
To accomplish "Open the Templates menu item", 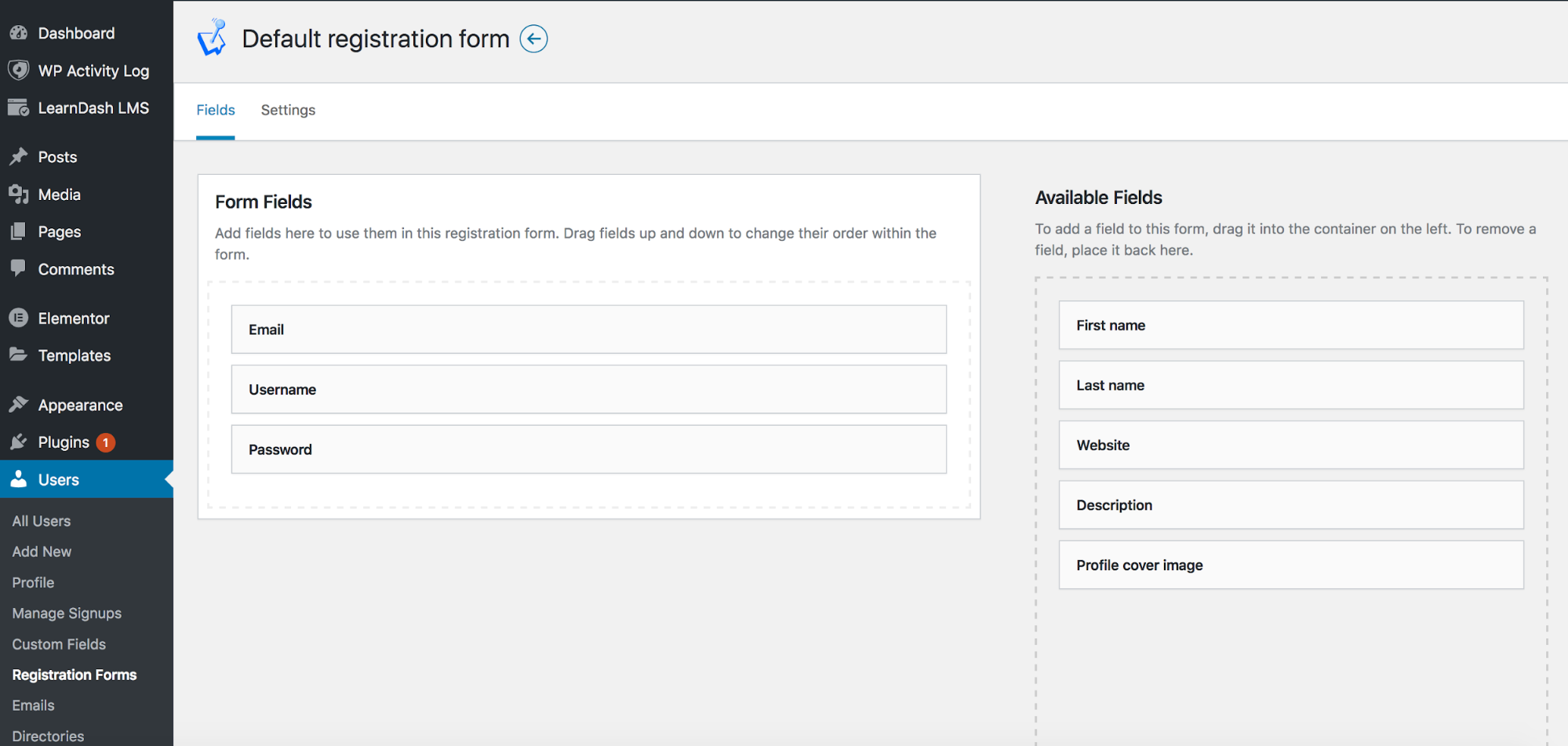I will (x=75, y=355).
